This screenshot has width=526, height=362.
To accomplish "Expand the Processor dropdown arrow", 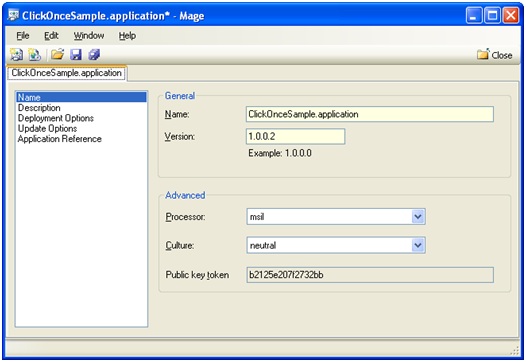I will point(418,217).
